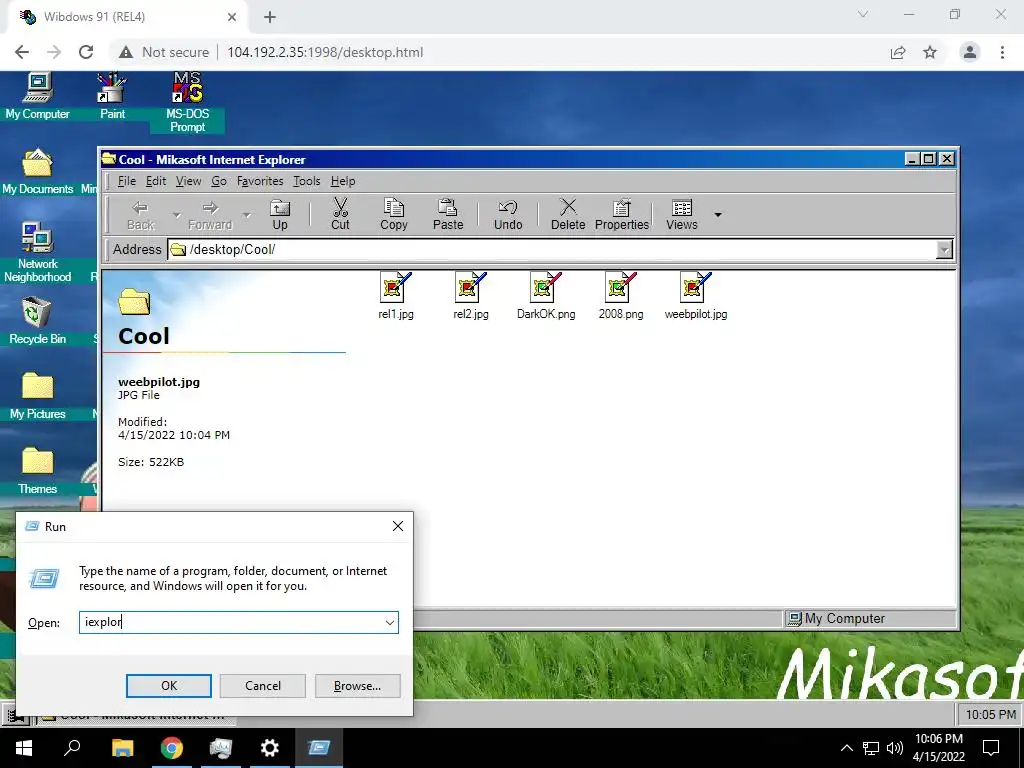The height and width of the screenshot is (768, 1024).
Task: Select the DarkOK.png file
Action: click(x=546, y=296)
